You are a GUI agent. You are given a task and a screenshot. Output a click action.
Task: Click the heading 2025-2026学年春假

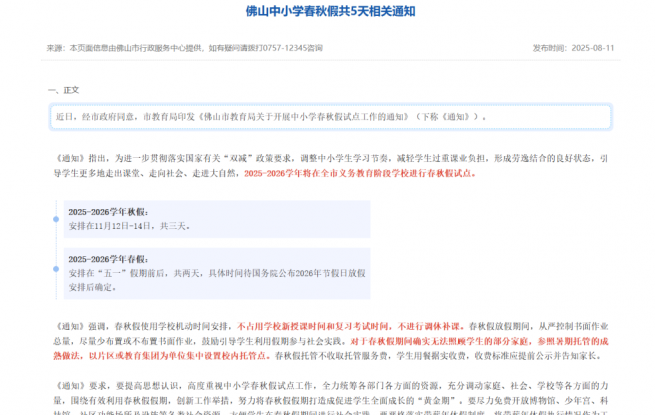(108, 260)
